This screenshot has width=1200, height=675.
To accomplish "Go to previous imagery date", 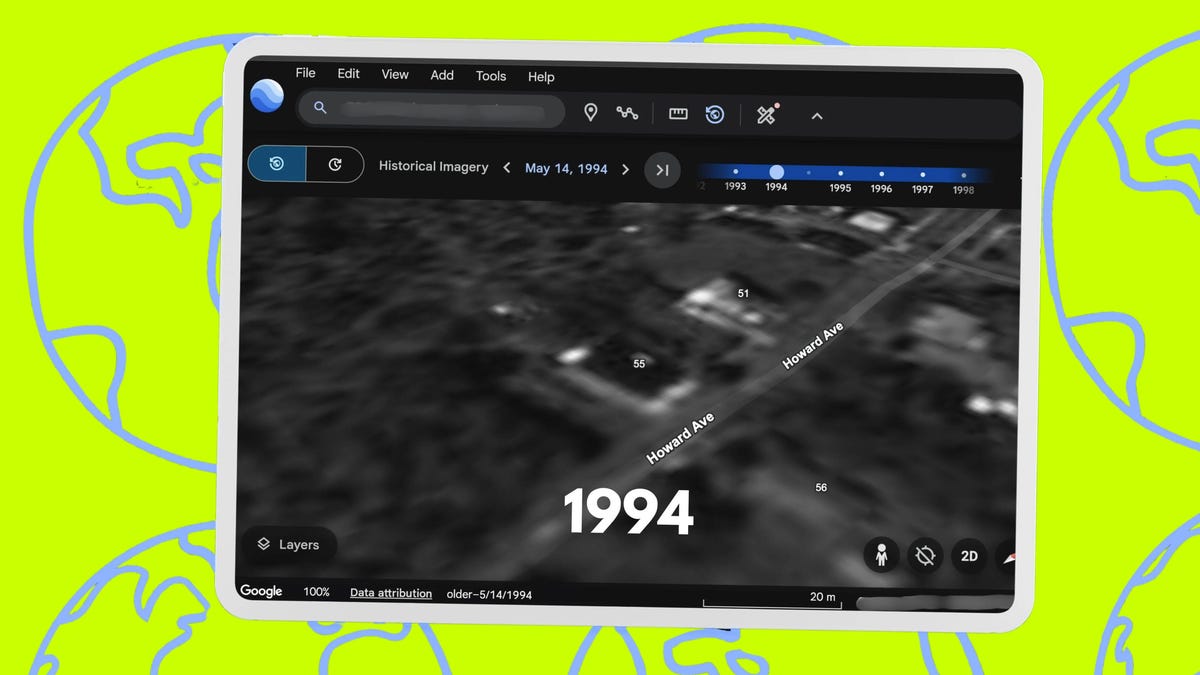I will [x=507, y=168].
